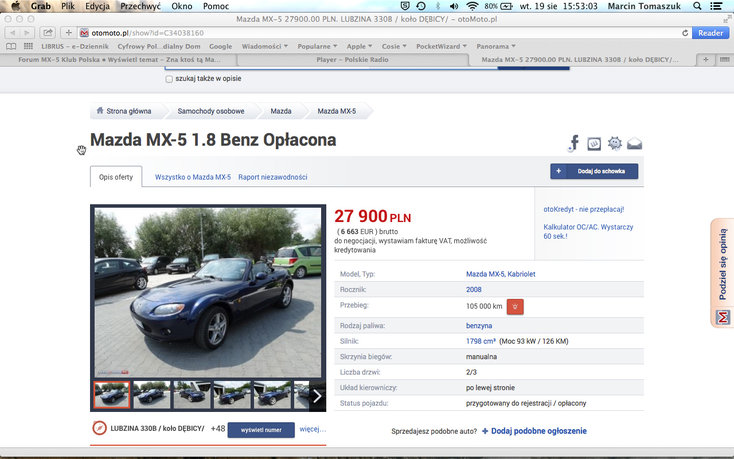This screenshot has width=734, height=459.
Task: Open the LIBRUS - e-Dziennik bookmark
Action: tap(74, 46)
